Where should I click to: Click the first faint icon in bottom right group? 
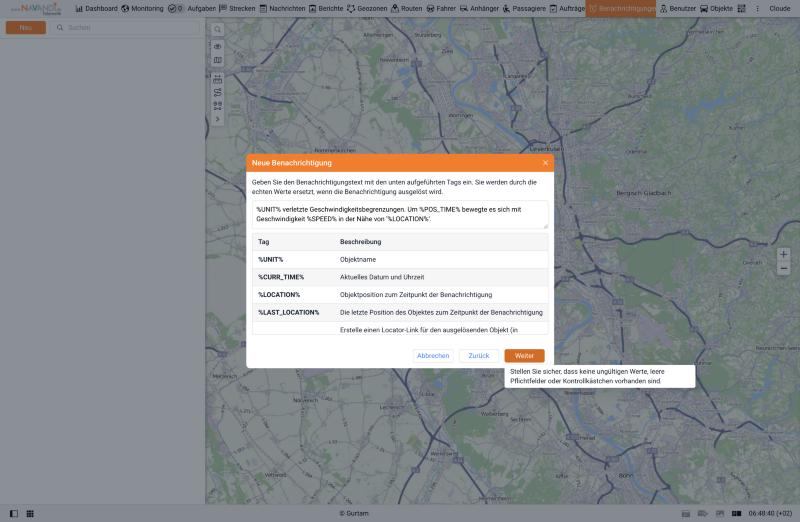tap(686, 513)
